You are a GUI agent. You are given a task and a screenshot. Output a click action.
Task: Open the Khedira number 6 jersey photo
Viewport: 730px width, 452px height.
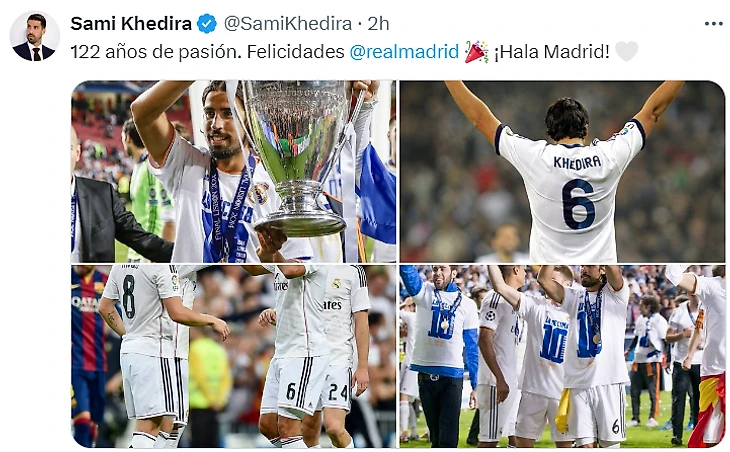coord(562,172)
